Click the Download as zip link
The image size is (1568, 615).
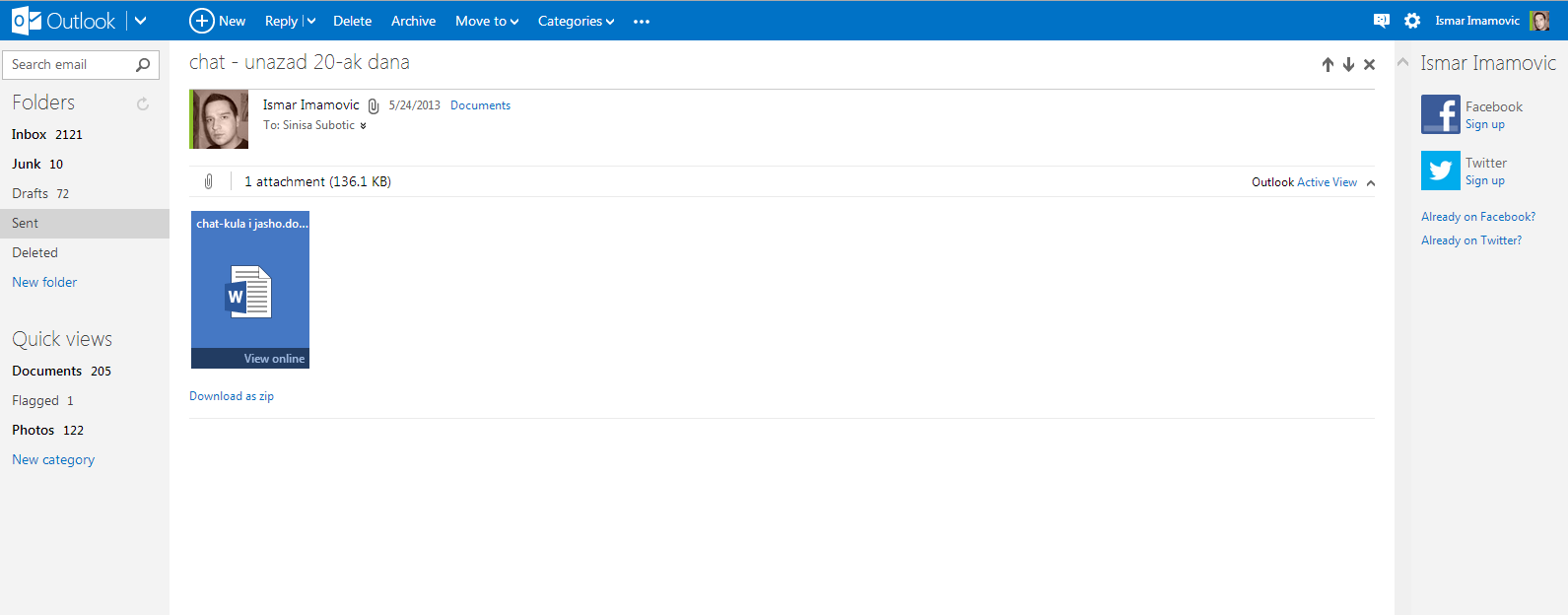pyautogui.click(x=232, y=396)
